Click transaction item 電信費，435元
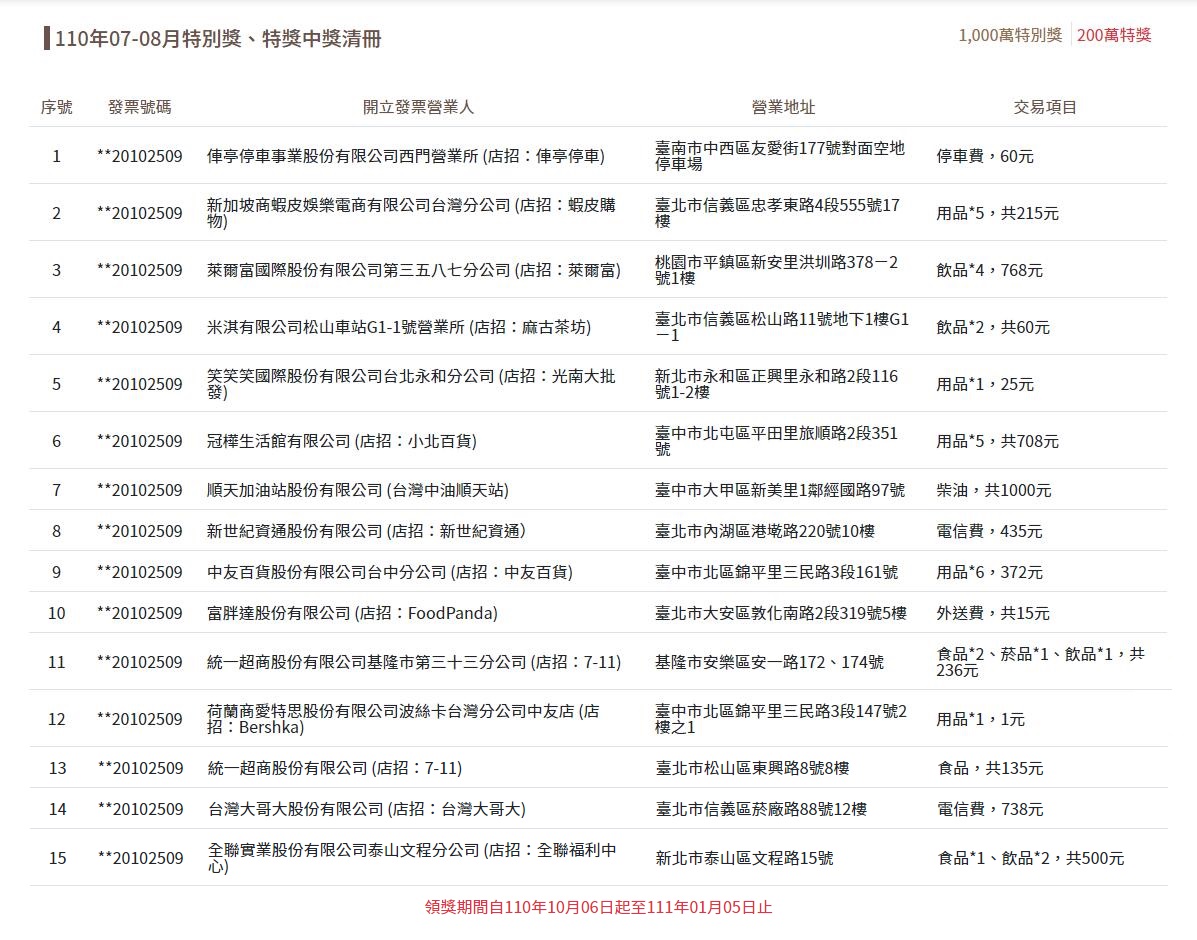The width and height of the screenshot is (1197, 940). coord(989,531)
